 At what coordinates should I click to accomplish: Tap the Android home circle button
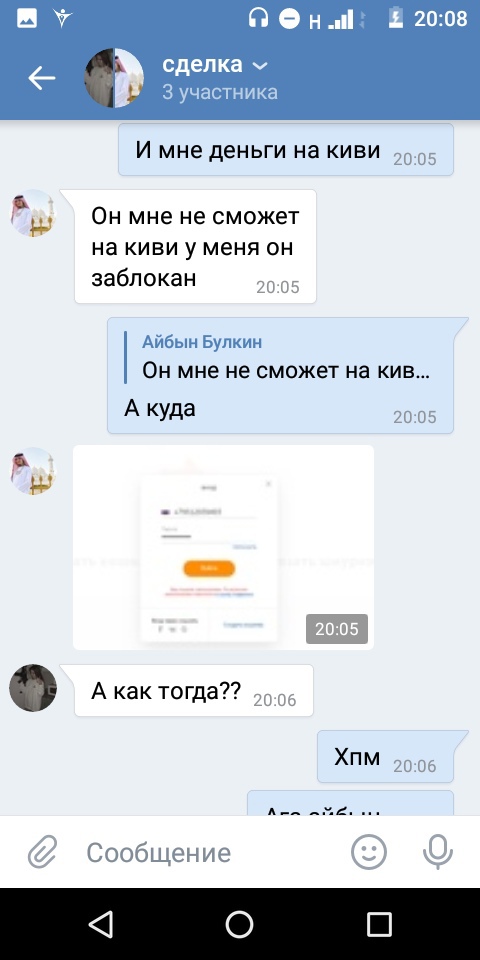pos(239,924)
